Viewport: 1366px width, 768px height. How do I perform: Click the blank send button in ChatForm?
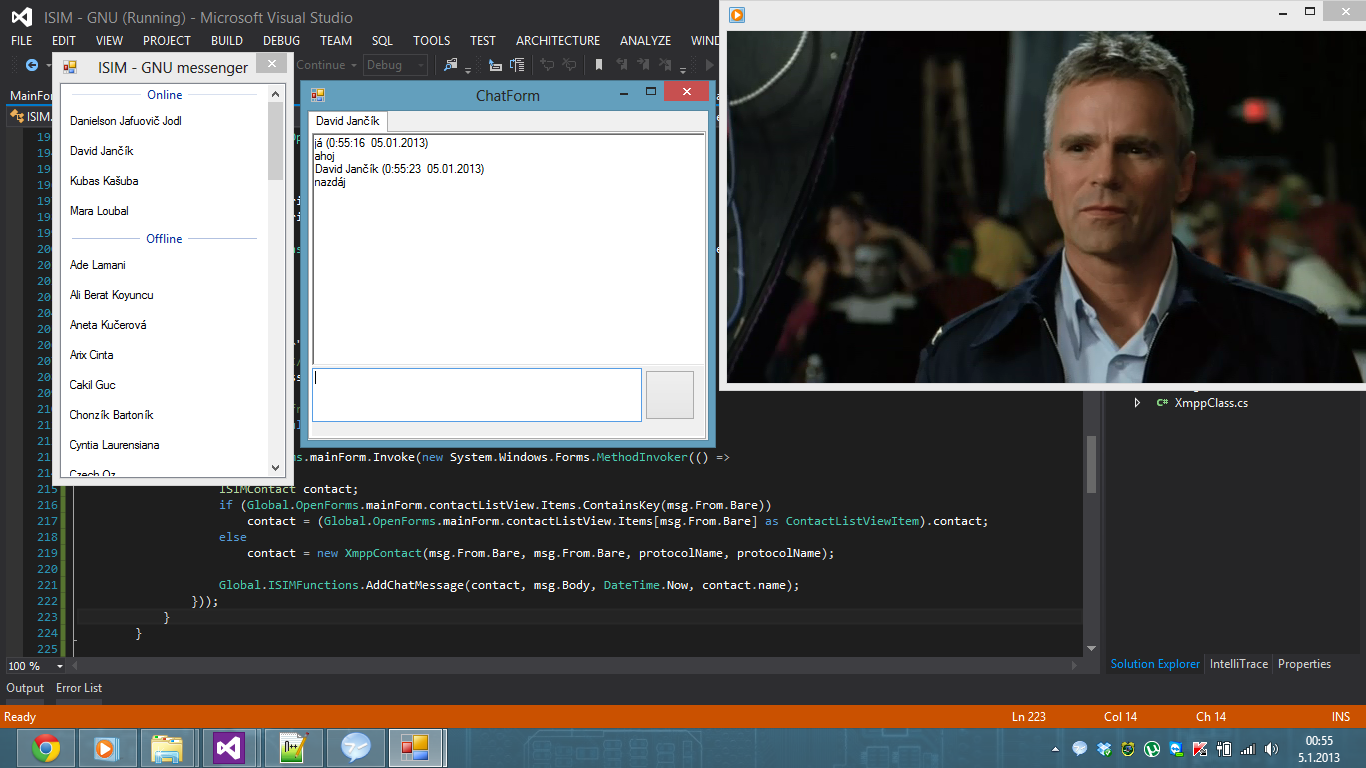click(x=670, y=395)
